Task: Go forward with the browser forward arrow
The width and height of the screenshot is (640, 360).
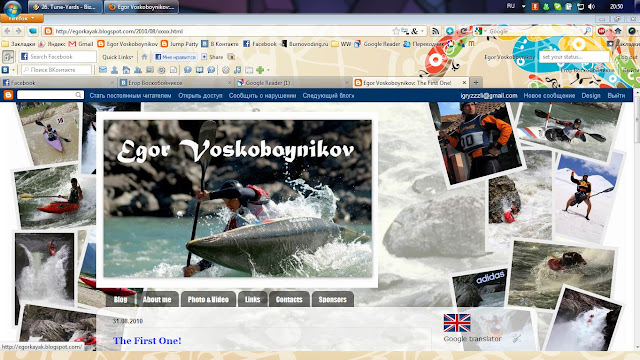Action: [18, 31]
